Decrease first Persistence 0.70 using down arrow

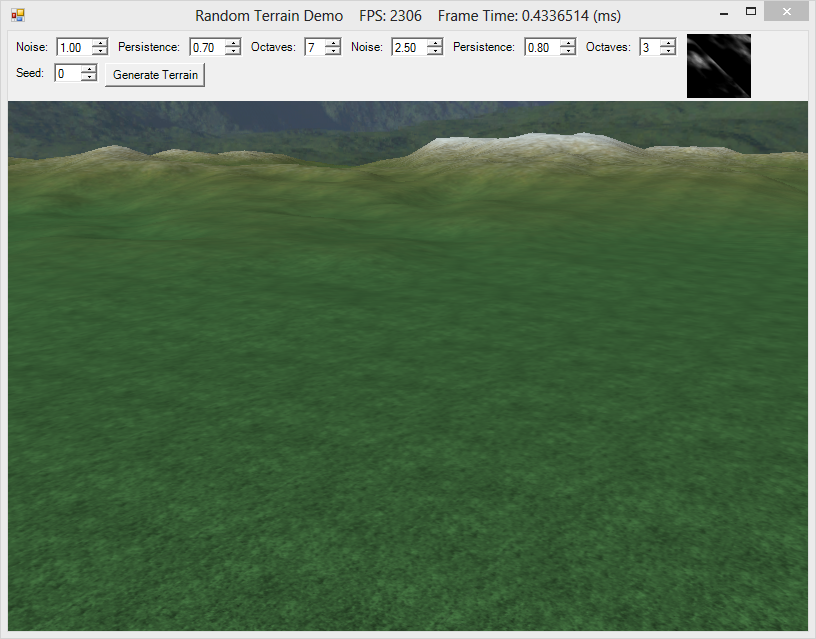pyautogui.click(x=233, y=50)
